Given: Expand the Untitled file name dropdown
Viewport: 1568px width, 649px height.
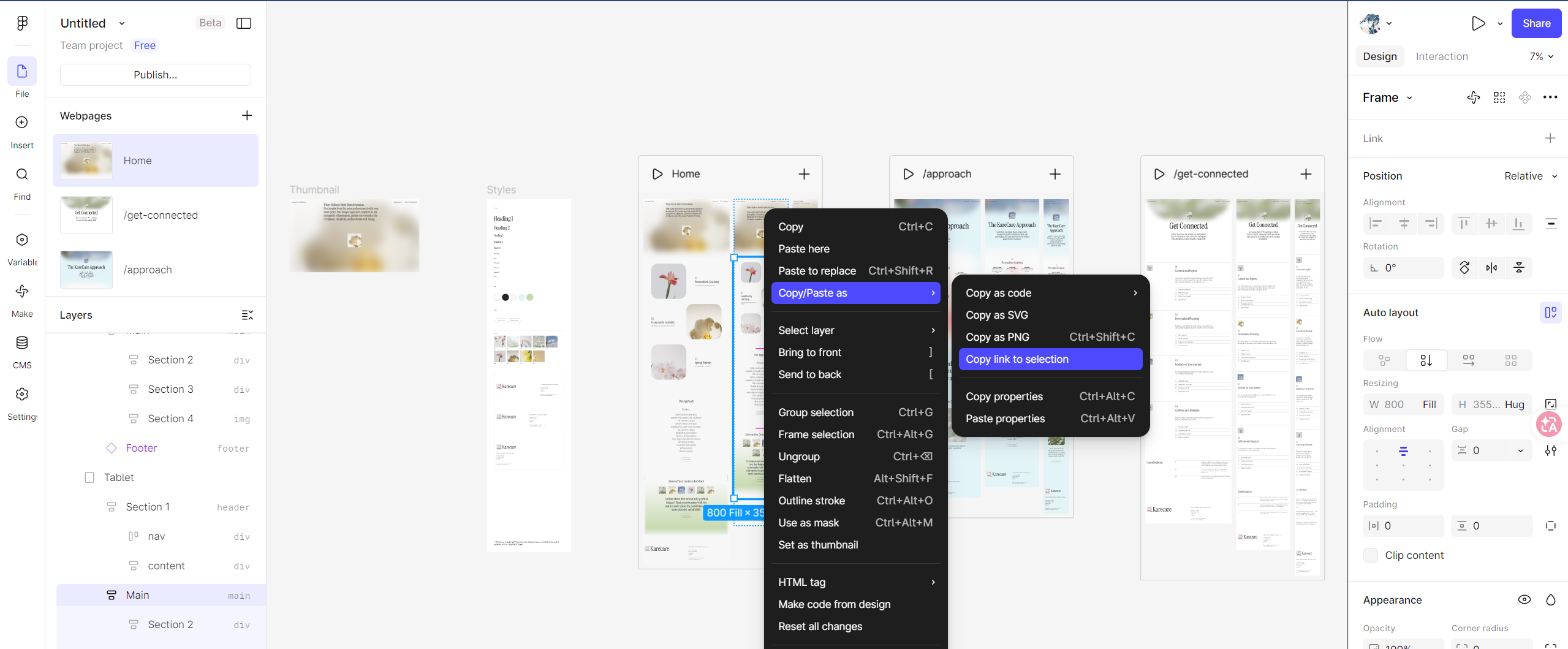Looking at the screenshot, I should pos(122,23).
